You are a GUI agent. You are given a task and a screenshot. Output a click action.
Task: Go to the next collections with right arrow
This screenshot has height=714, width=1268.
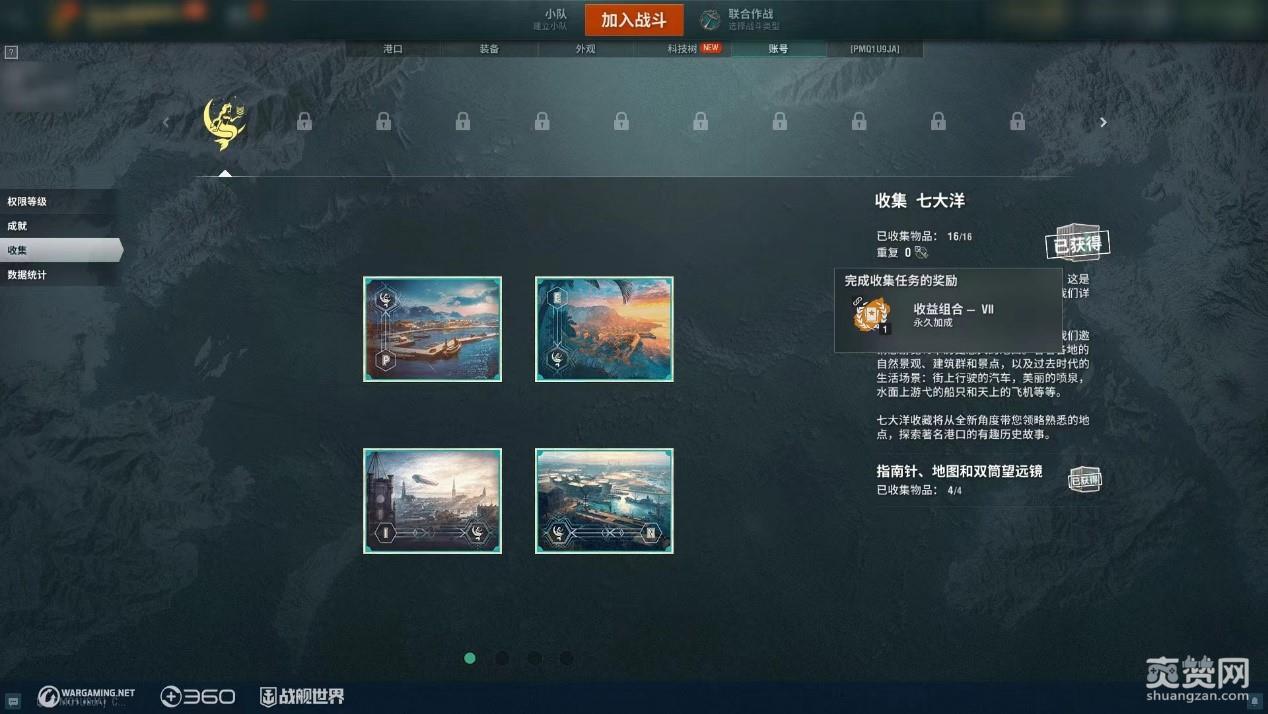click(1103, 122)
